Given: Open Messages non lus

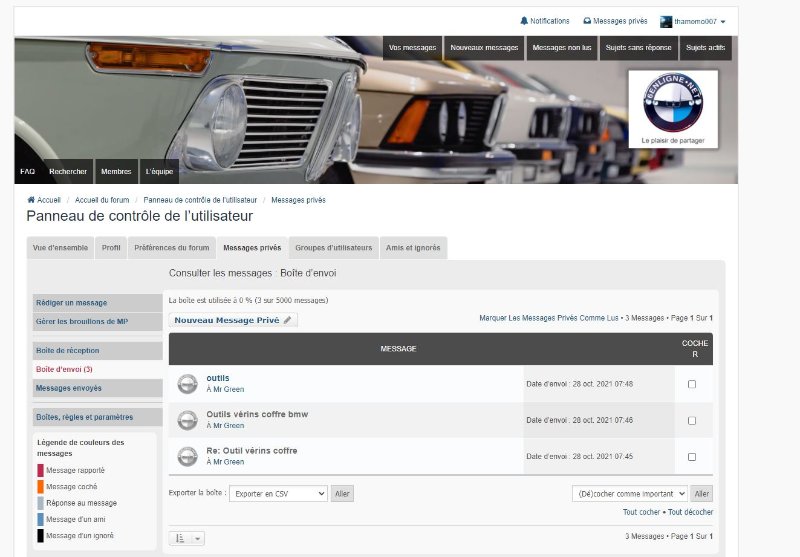Looking at the screenshot, I should click(x=562, y=48).
